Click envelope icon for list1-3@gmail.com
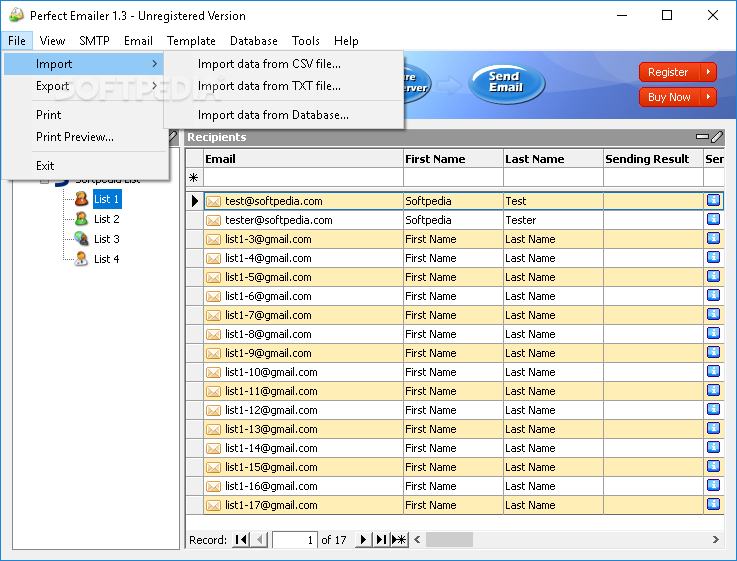 [x=213, y=240]
